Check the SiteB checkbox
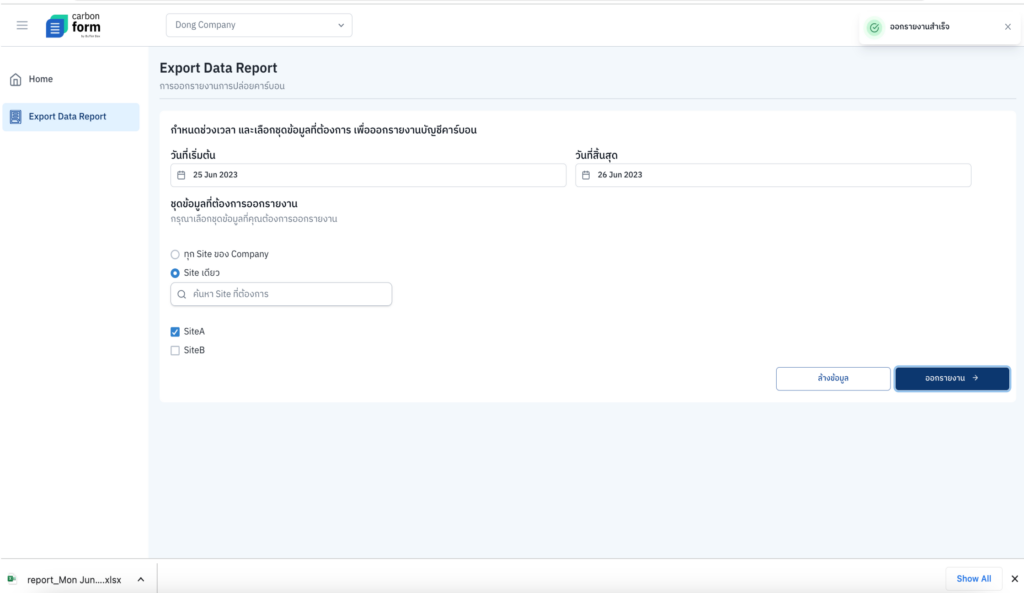This screenshot has width=1024, height=593. (x=175, y=350)
